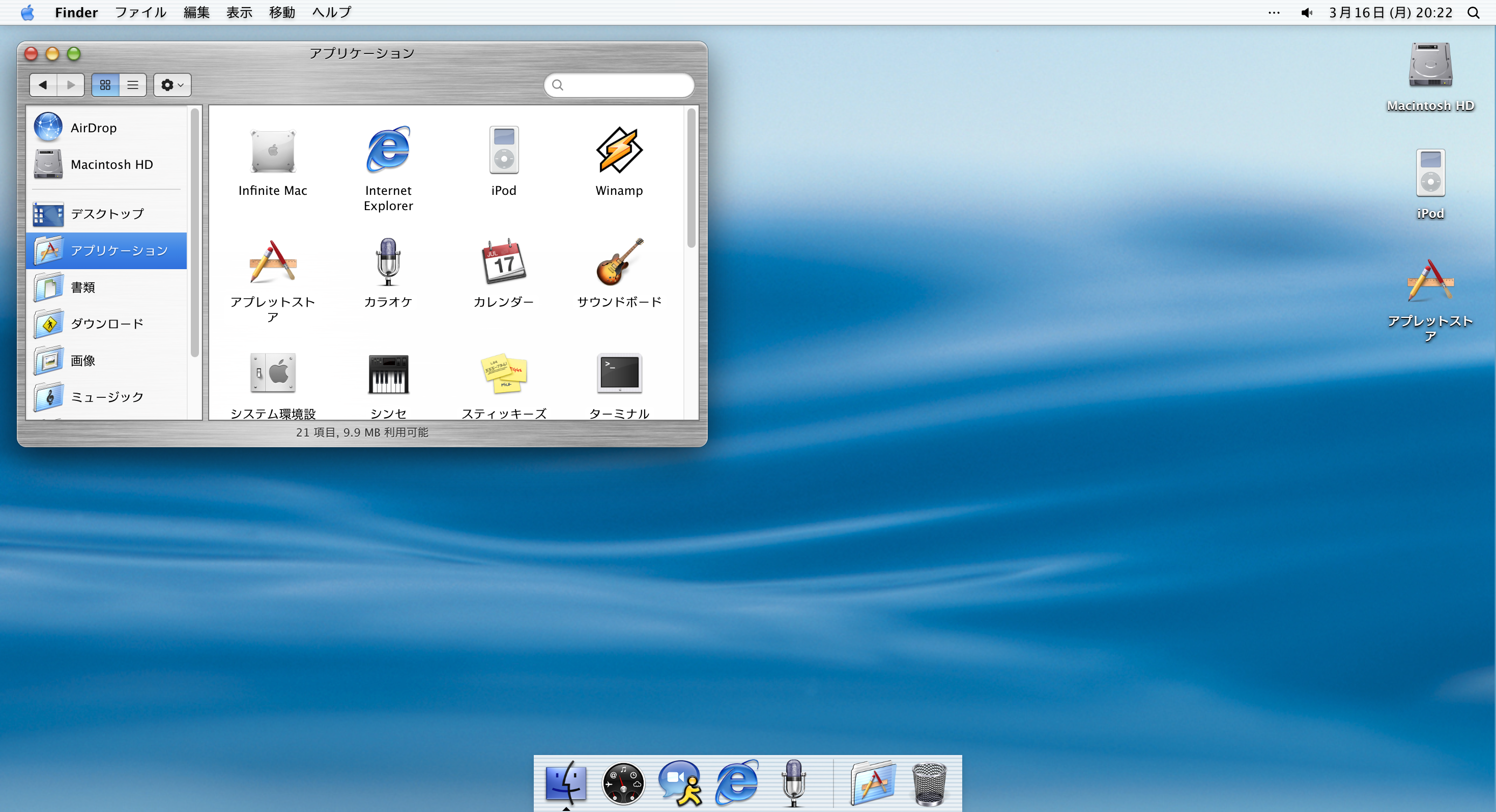Image resolution: width=1496 pixels, height=812 pixels.
Task: Open Dashboard from the Dock
Action: [622, 783]
